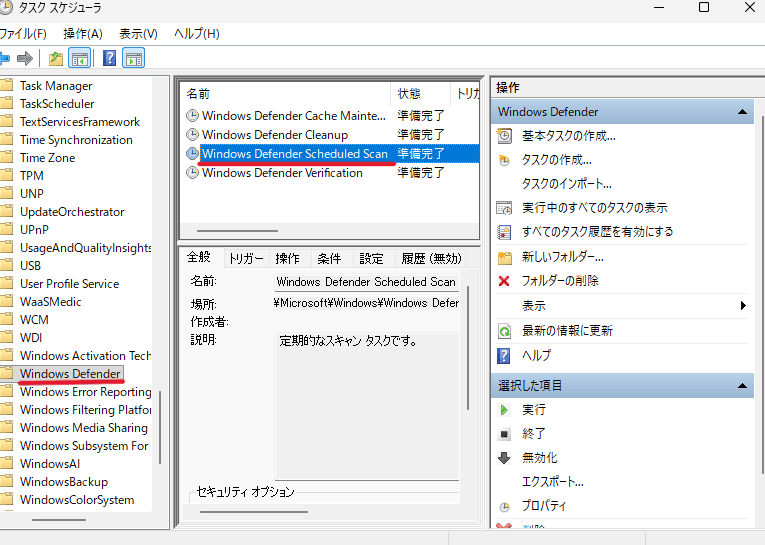
Task: Click the task list horizontal scrollbar
Action: 238,231
